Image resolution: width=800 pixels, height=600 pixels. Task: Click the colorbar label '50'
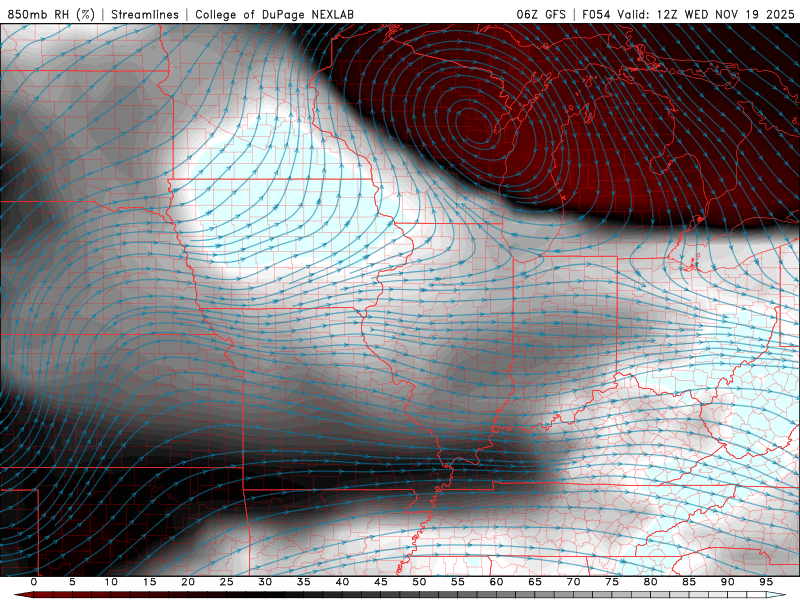419,582
